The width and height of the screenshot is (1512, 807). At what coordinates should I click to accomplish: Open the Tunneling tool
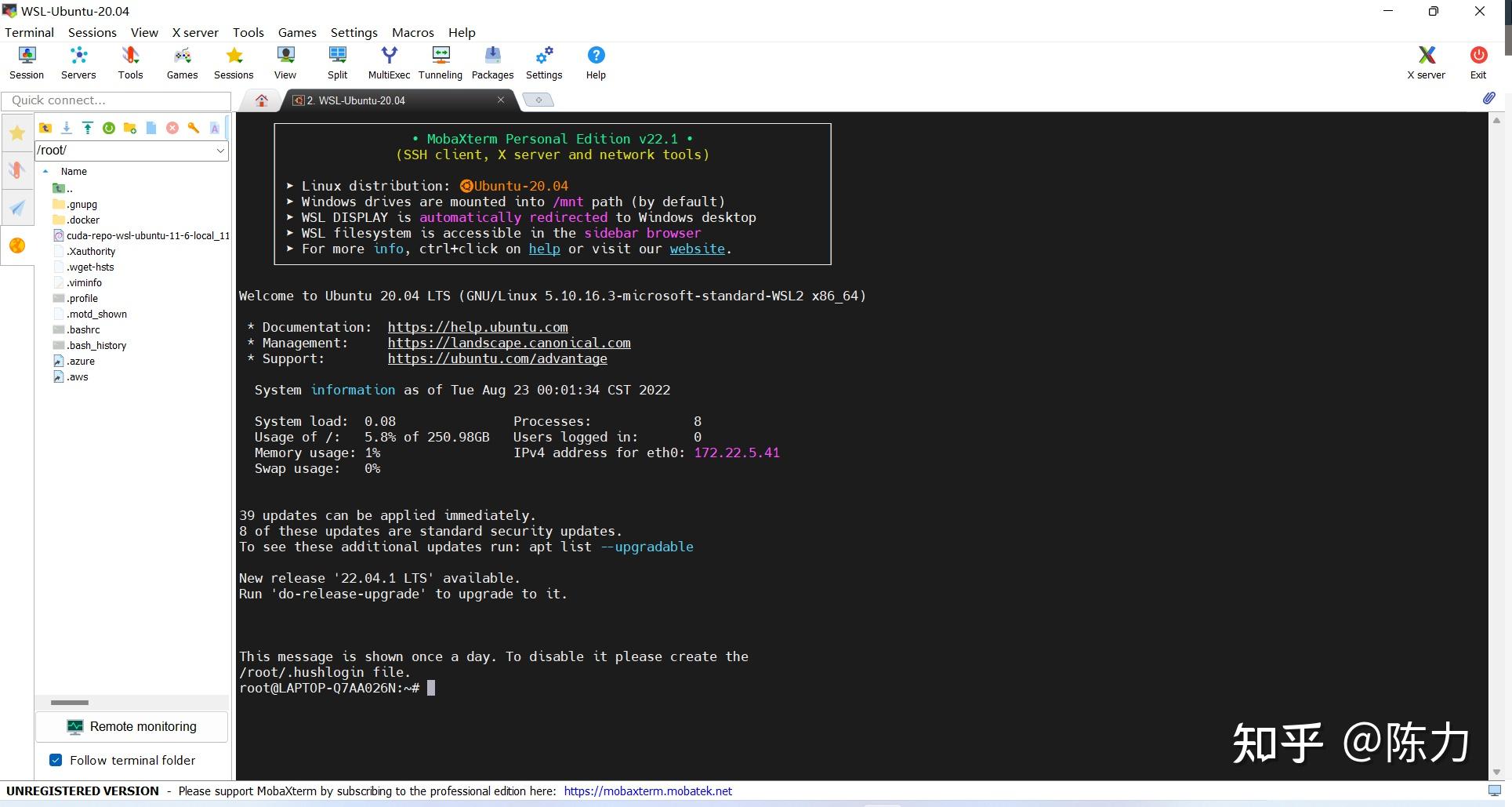coord(440,62)
